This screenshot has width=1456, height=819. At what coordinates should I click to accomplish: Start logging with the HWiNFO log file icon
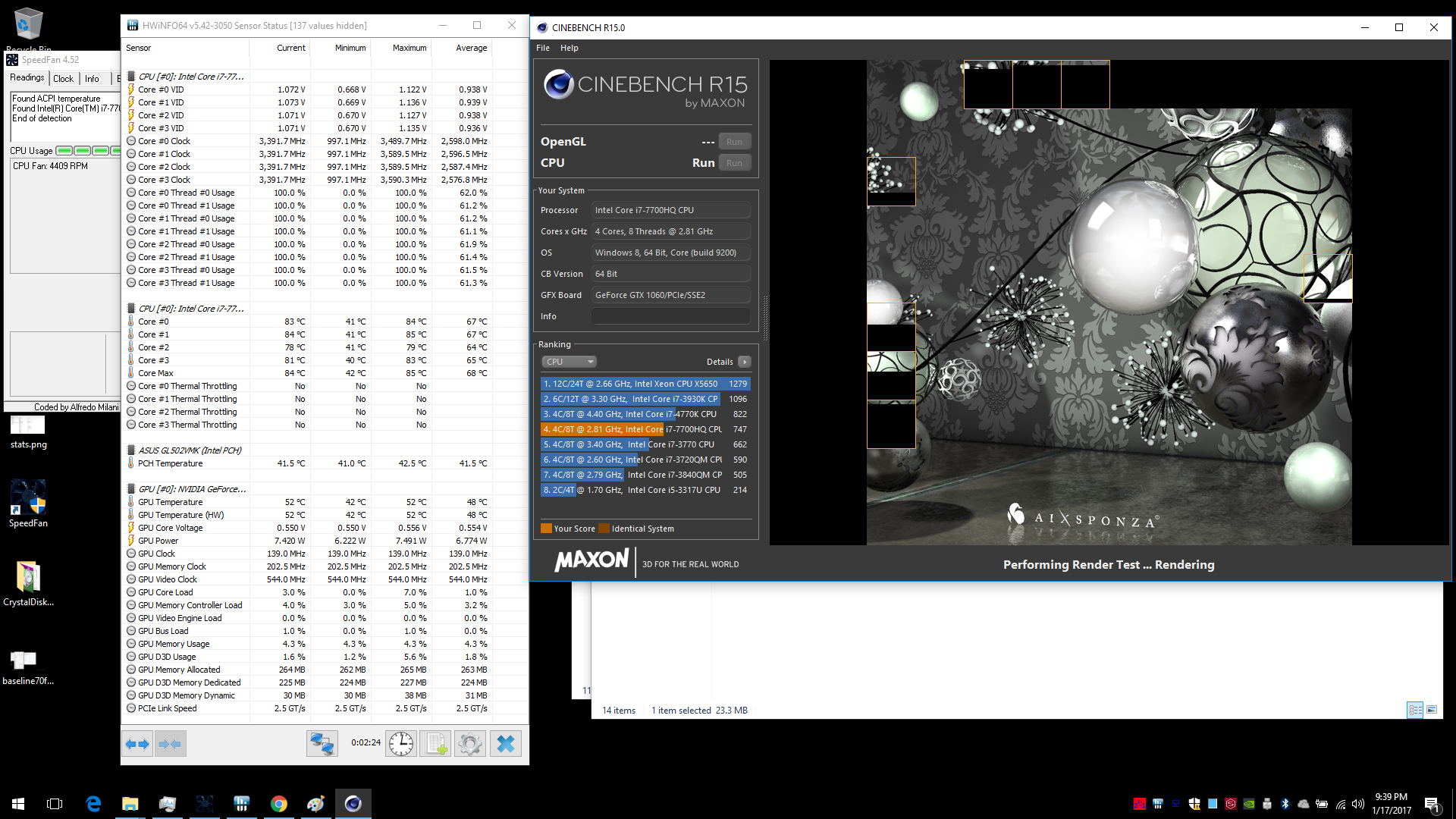point(436,744)
